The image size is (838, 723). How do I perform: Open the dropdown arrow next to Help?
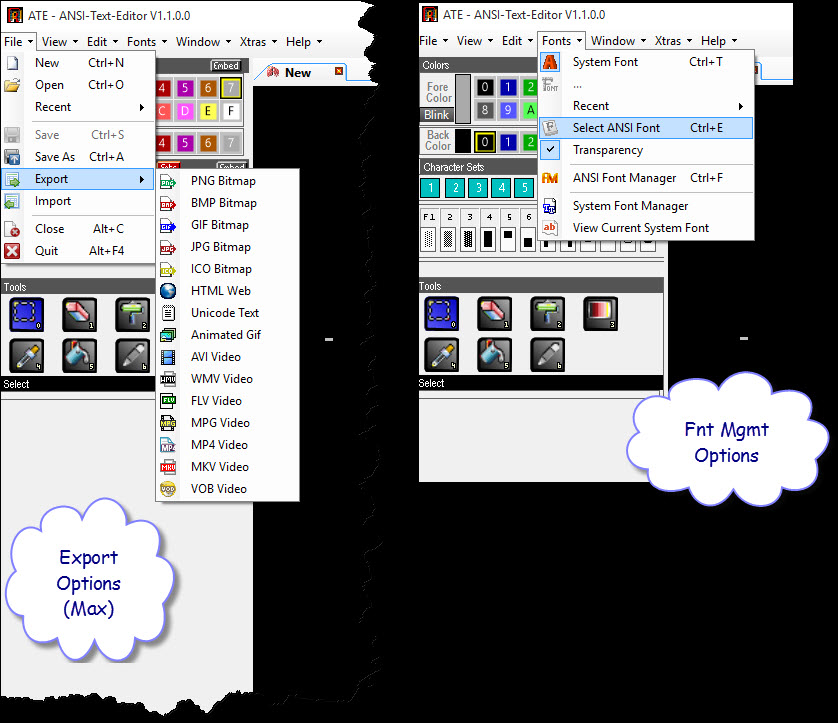[x=735, y=41]
